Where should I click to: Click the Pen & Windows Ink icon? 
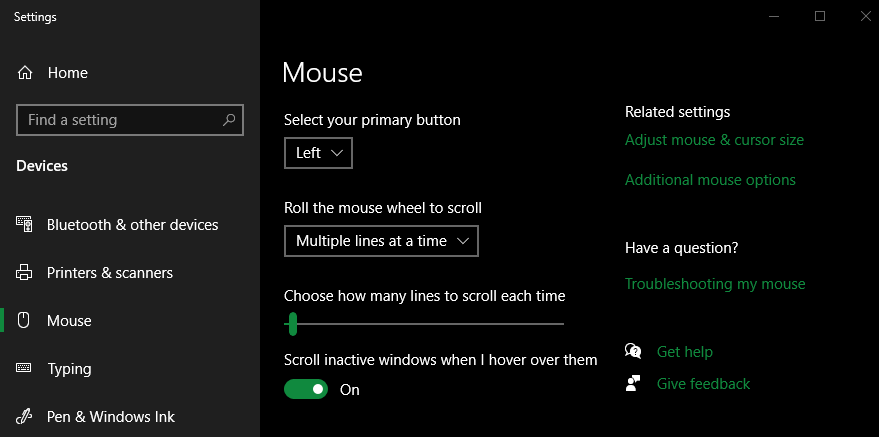pos(24,417)
